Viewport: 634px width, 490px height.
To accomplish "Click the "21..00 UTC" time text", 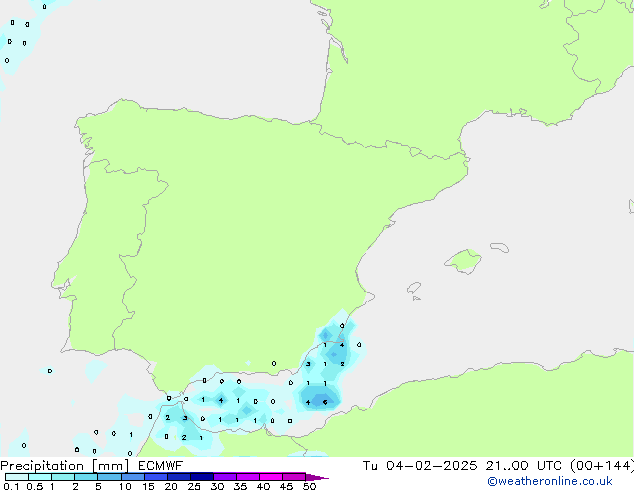I will coord(524,466).
